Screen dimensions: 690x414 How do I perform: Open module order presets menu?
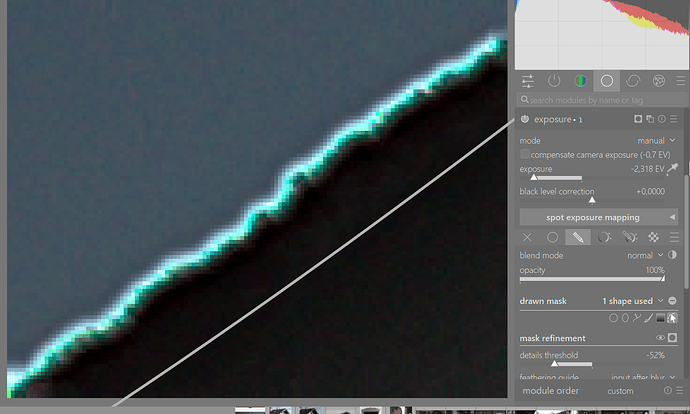(680, 390)
